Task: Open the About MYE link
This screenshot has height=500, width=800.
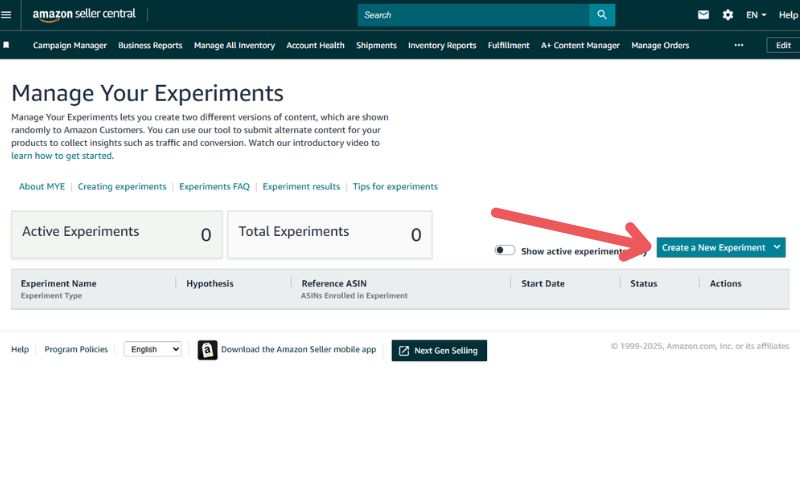Action: click(42, 186)
